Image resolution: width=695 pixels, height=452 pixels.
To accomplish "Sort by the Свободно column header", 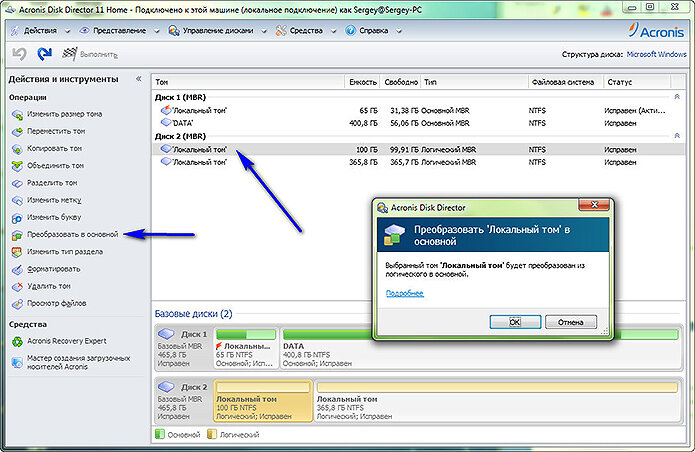I will click(400, 82).
